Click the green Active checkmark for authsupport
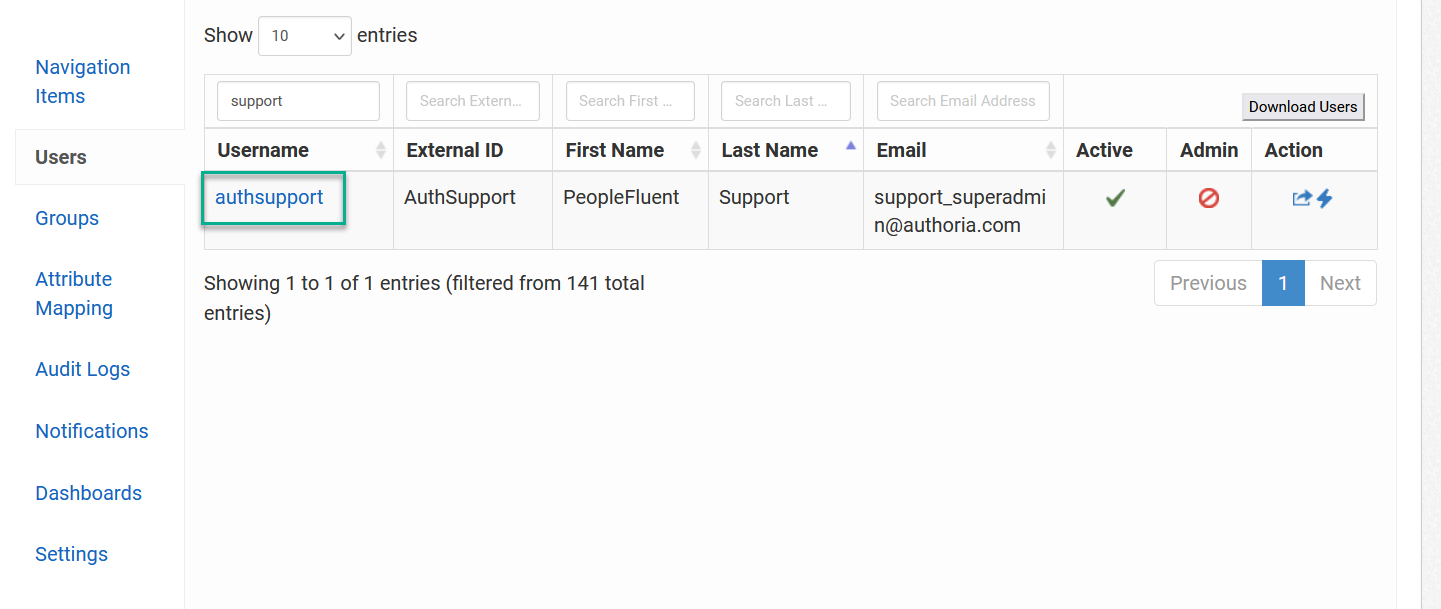The height and width of the screenshot is (609, 1441). pyautogui.click(x=1115, y=198)
